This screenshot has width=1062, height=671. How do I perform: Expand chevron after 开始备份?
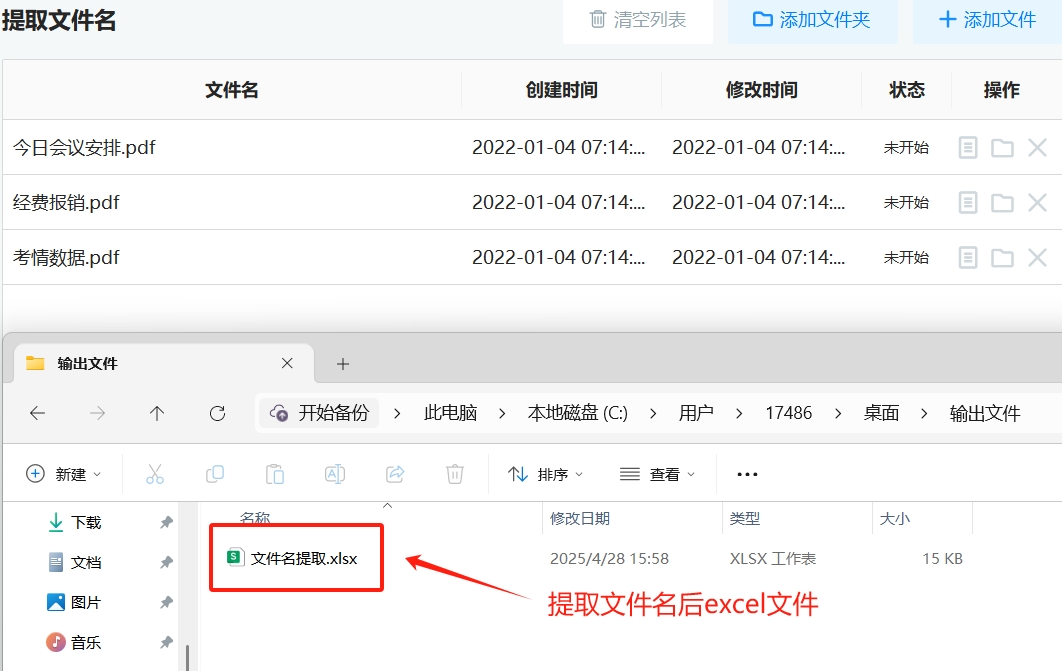pos(397,414)
